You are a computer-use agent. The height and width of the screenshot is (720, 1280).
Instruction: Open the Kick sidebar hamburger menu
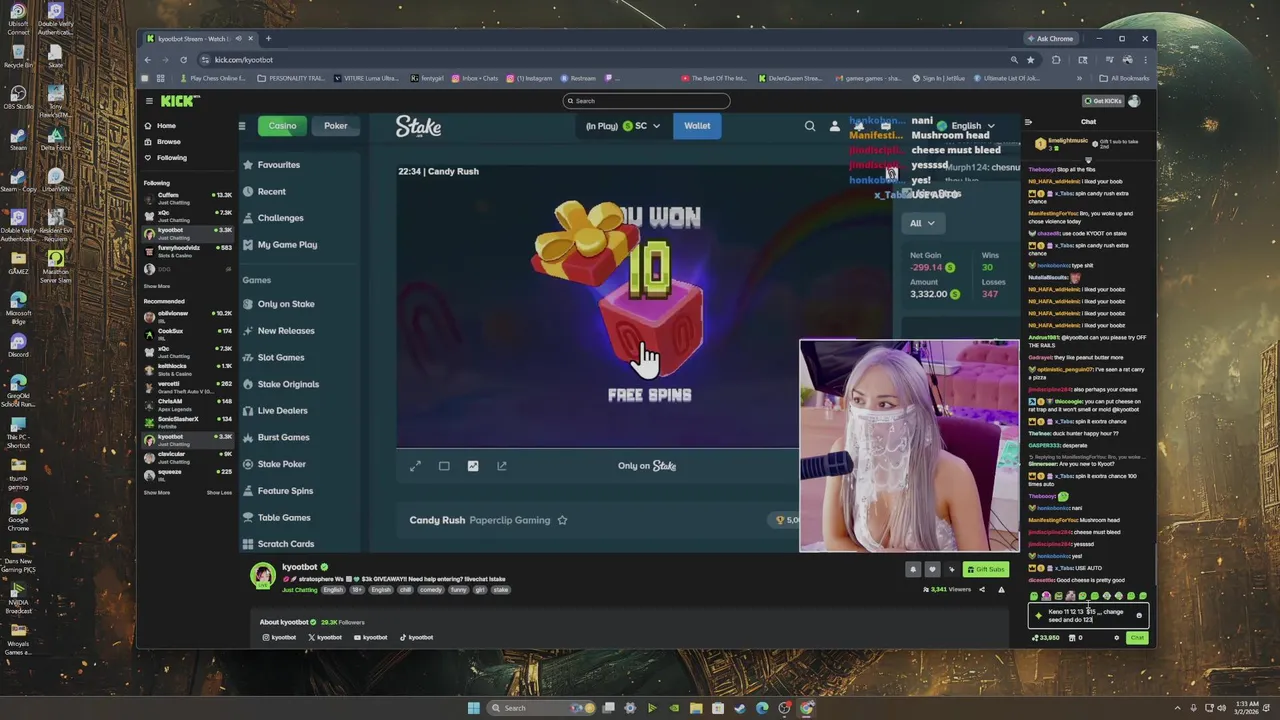tap(149, 101)
